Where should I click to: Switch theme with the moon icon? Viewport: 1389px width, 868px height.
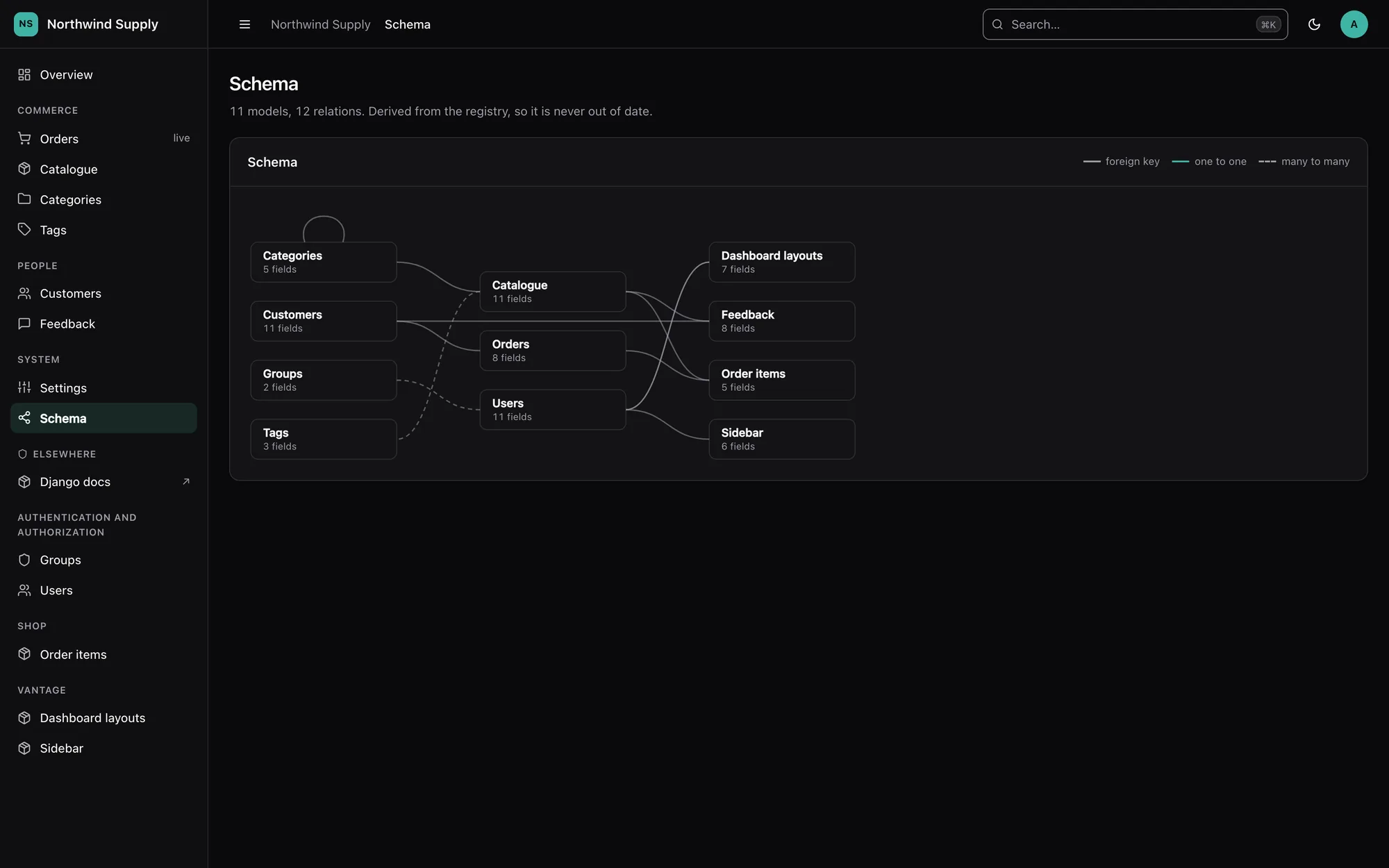coord(1314,24)
